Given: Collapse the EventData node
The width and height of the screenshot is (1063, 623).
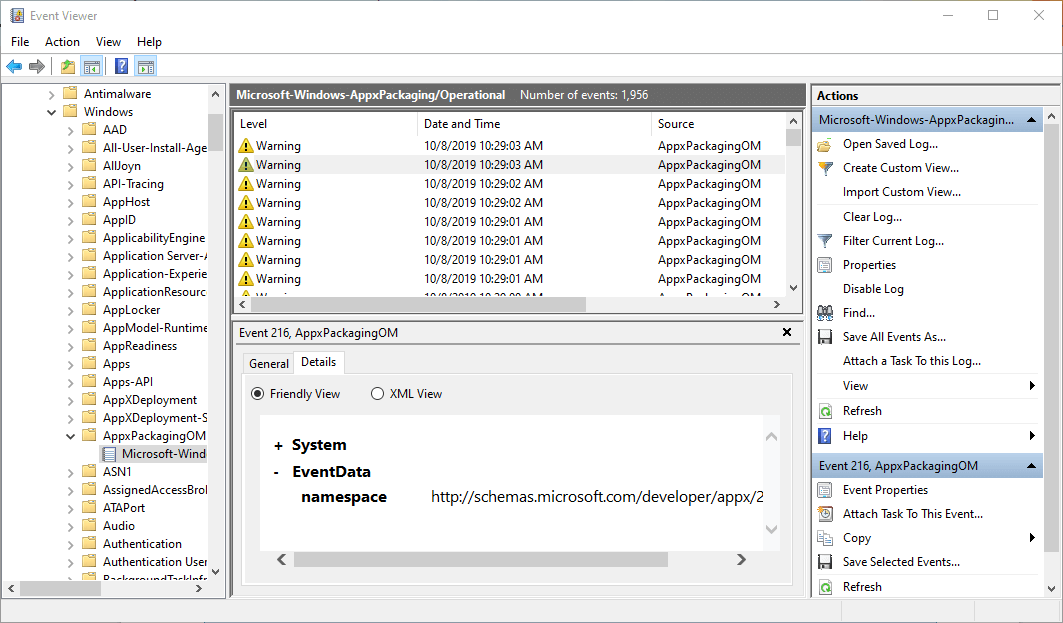Looking at the screenshot, I should tap(276, 472).
